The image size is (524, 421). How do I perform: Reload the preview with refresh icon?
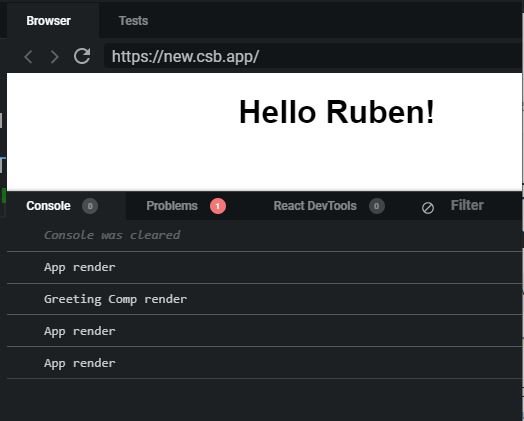82,56
